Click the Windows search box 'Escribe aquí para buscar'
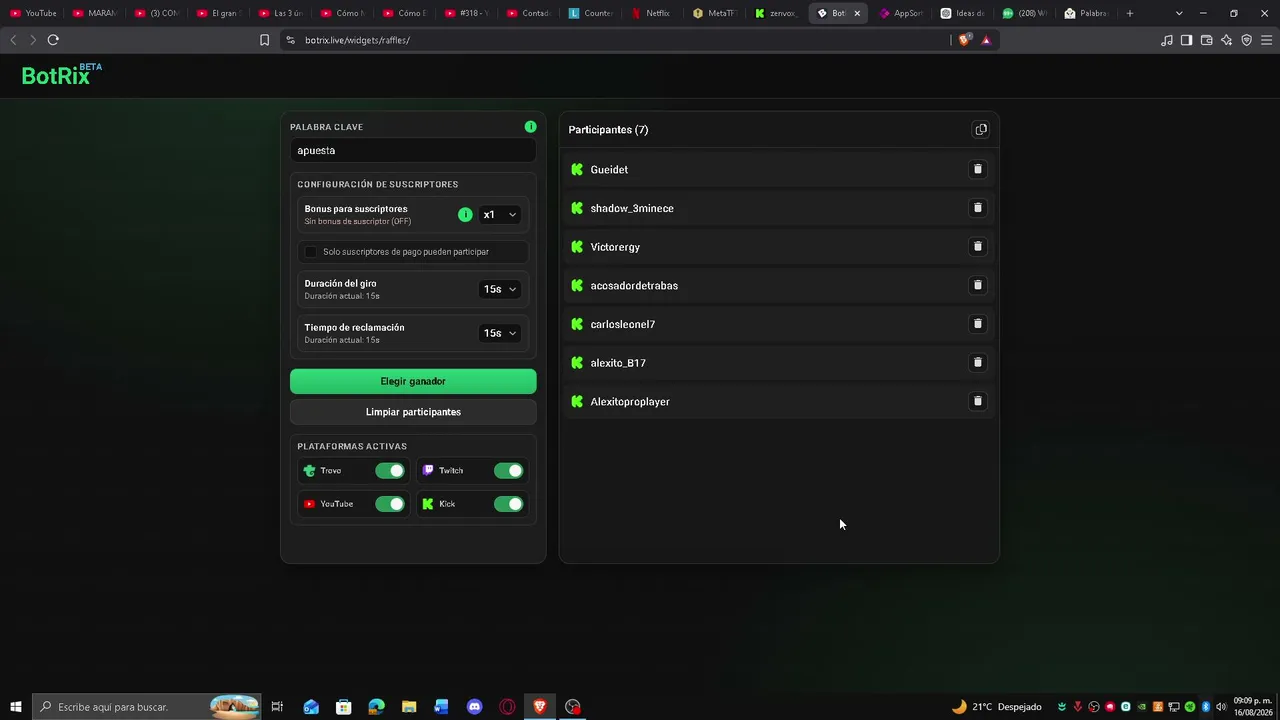This screenshot has height=720, width=1280. tap(146, 707)
